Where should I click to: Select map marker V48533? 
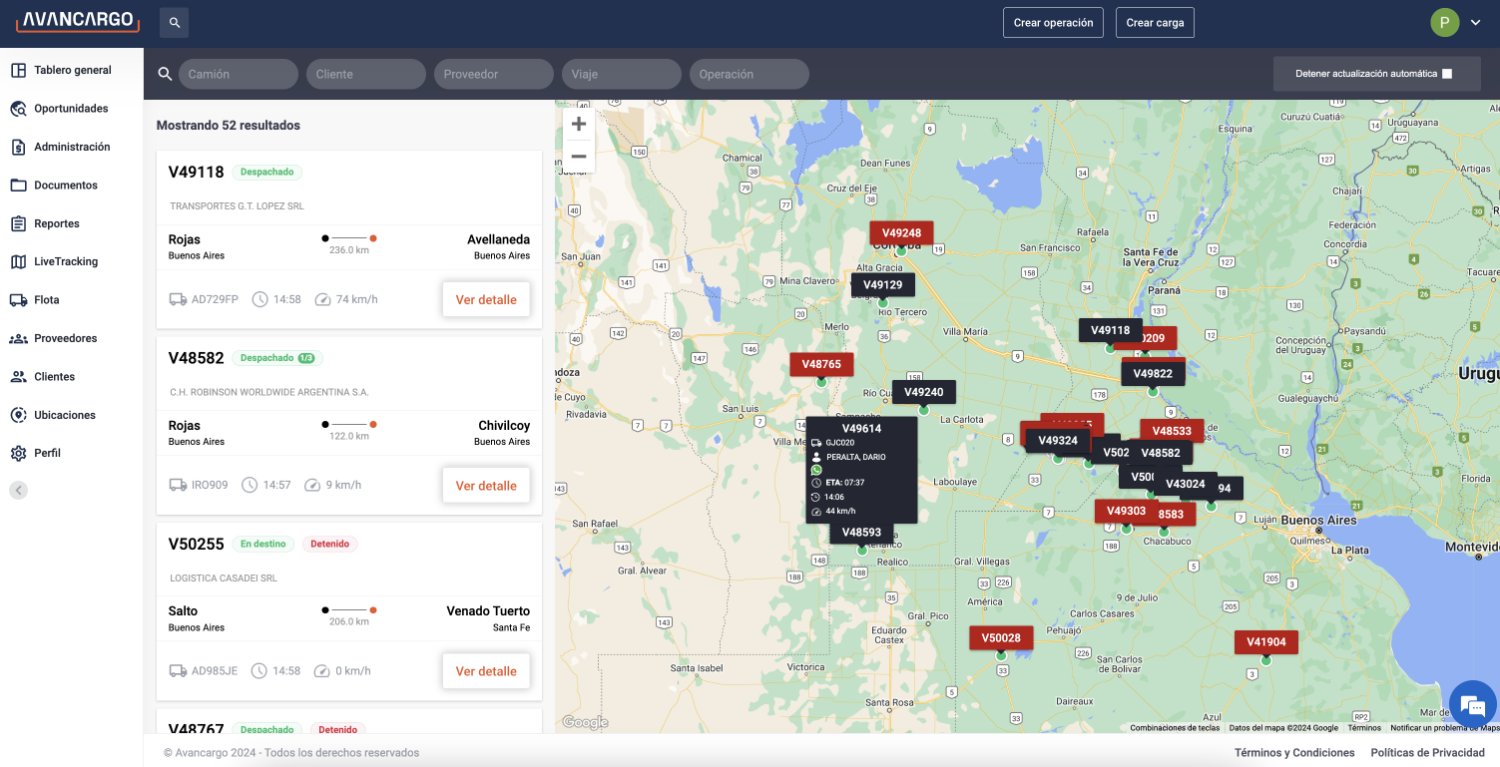click(1172, 431)
